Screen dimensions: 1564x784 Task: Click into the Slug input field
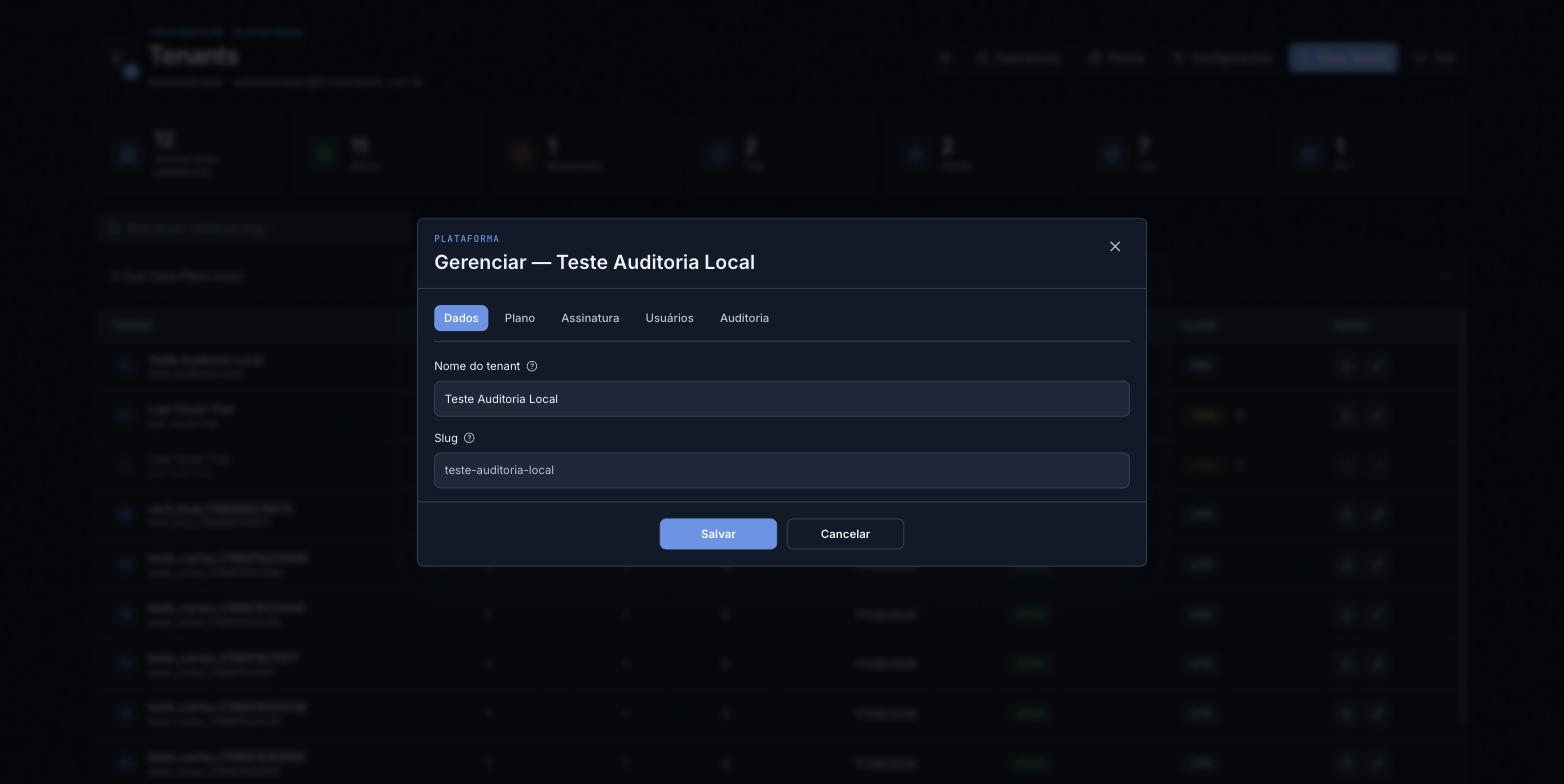(x=782, y=470)
